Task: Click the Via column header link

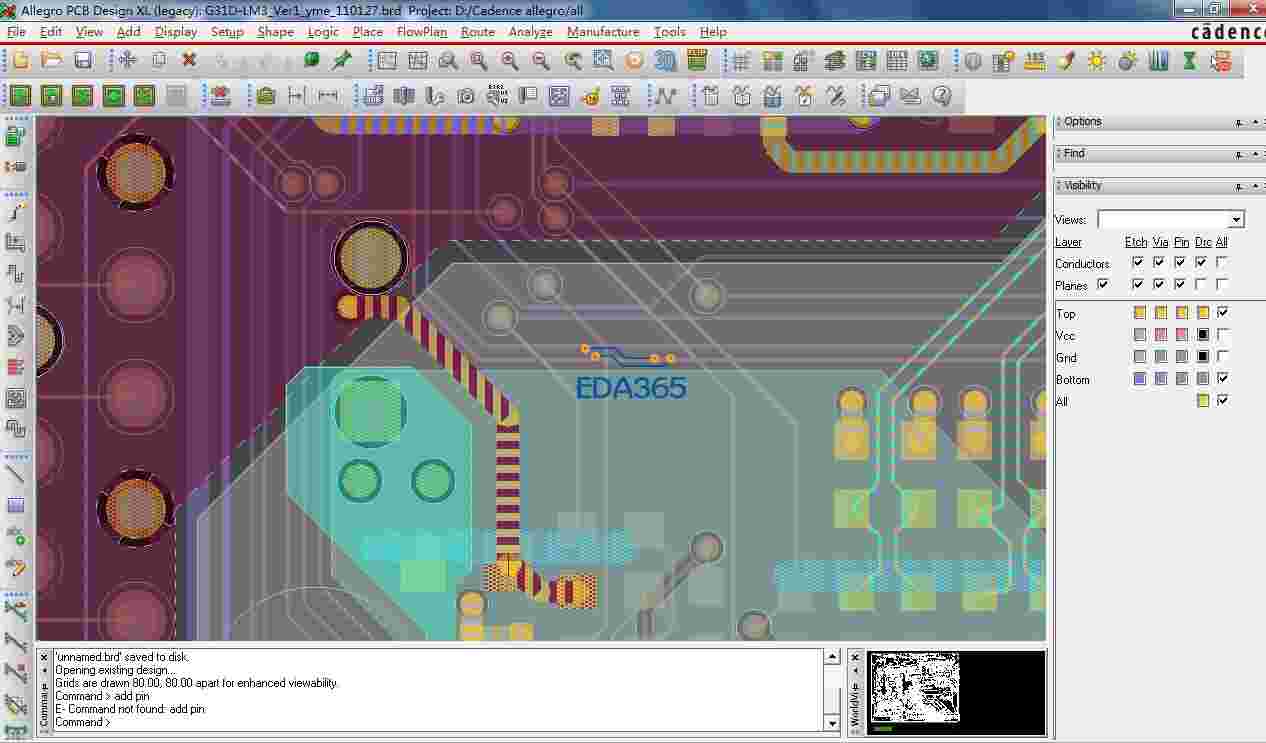Action: (1159, 242)
